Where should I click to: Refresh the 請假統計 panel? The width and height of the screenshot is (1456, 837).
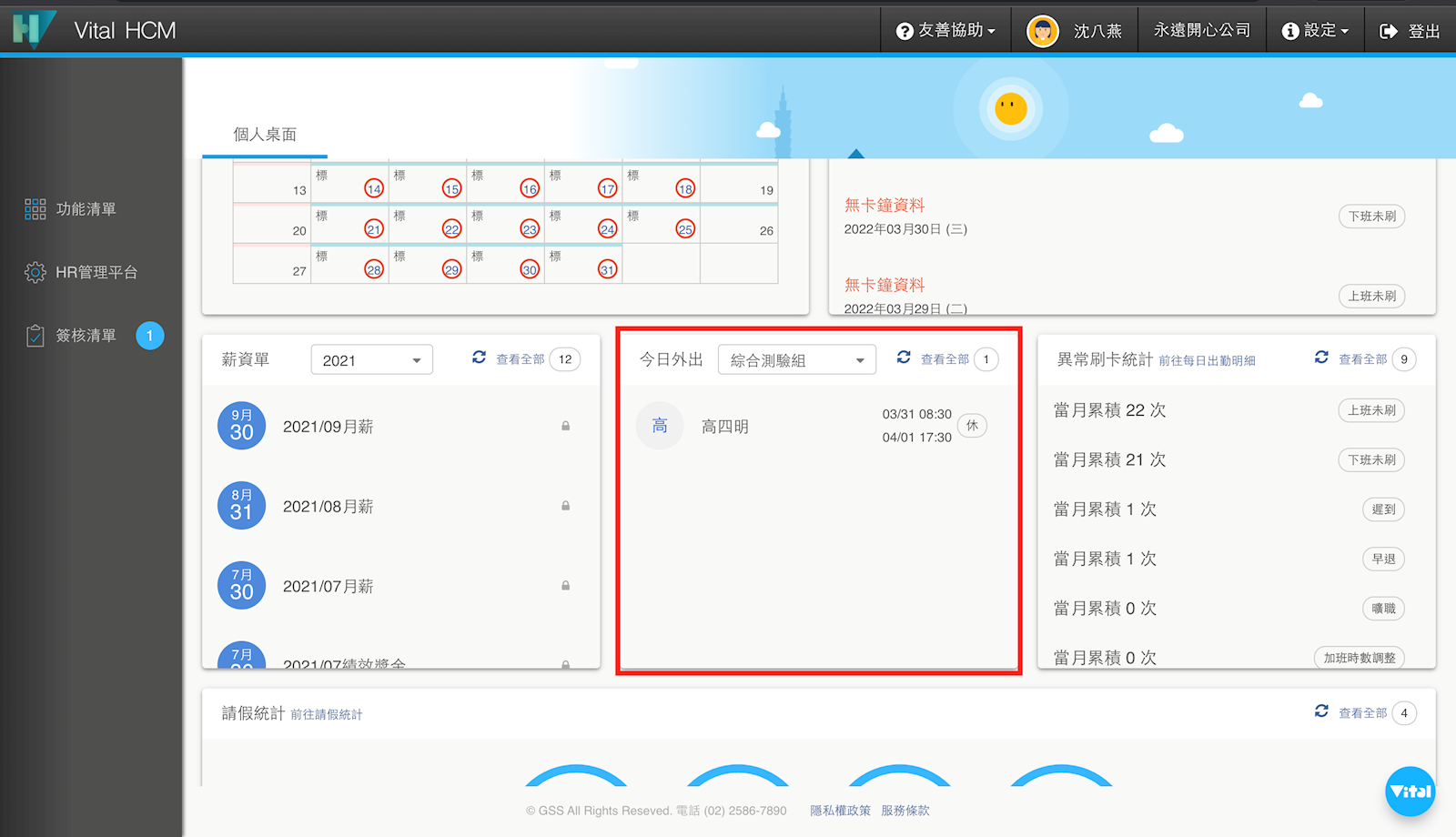[x=1321, y=711]
